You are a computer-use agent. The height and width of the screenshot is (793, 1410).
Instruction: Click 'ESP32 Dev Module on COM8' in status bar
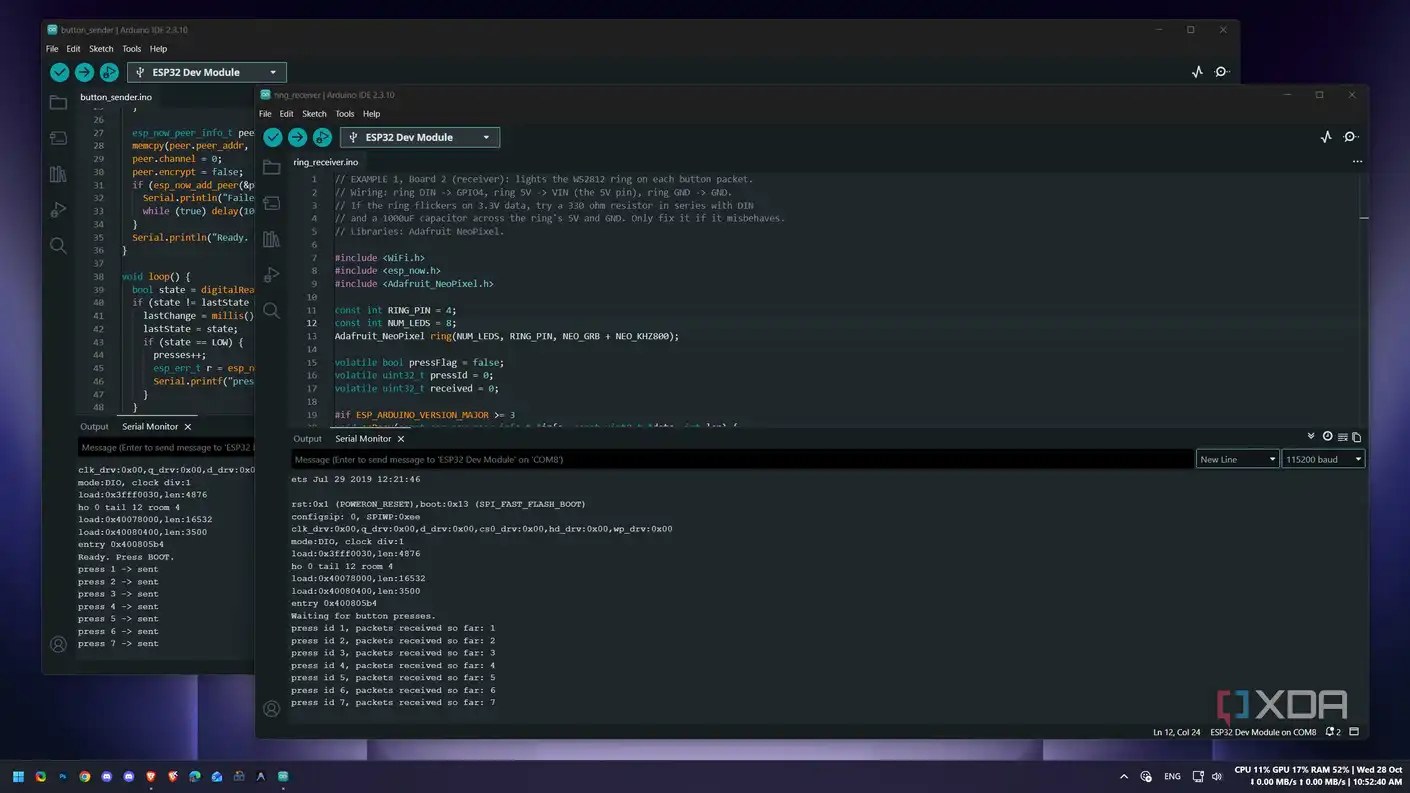[x=1263, y=732]
